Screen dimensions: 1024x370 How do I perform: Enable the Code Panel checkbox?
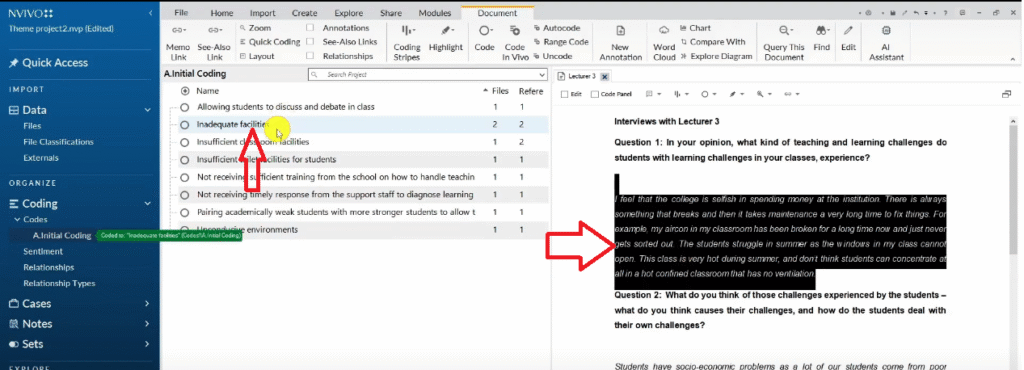pos(594,95)
